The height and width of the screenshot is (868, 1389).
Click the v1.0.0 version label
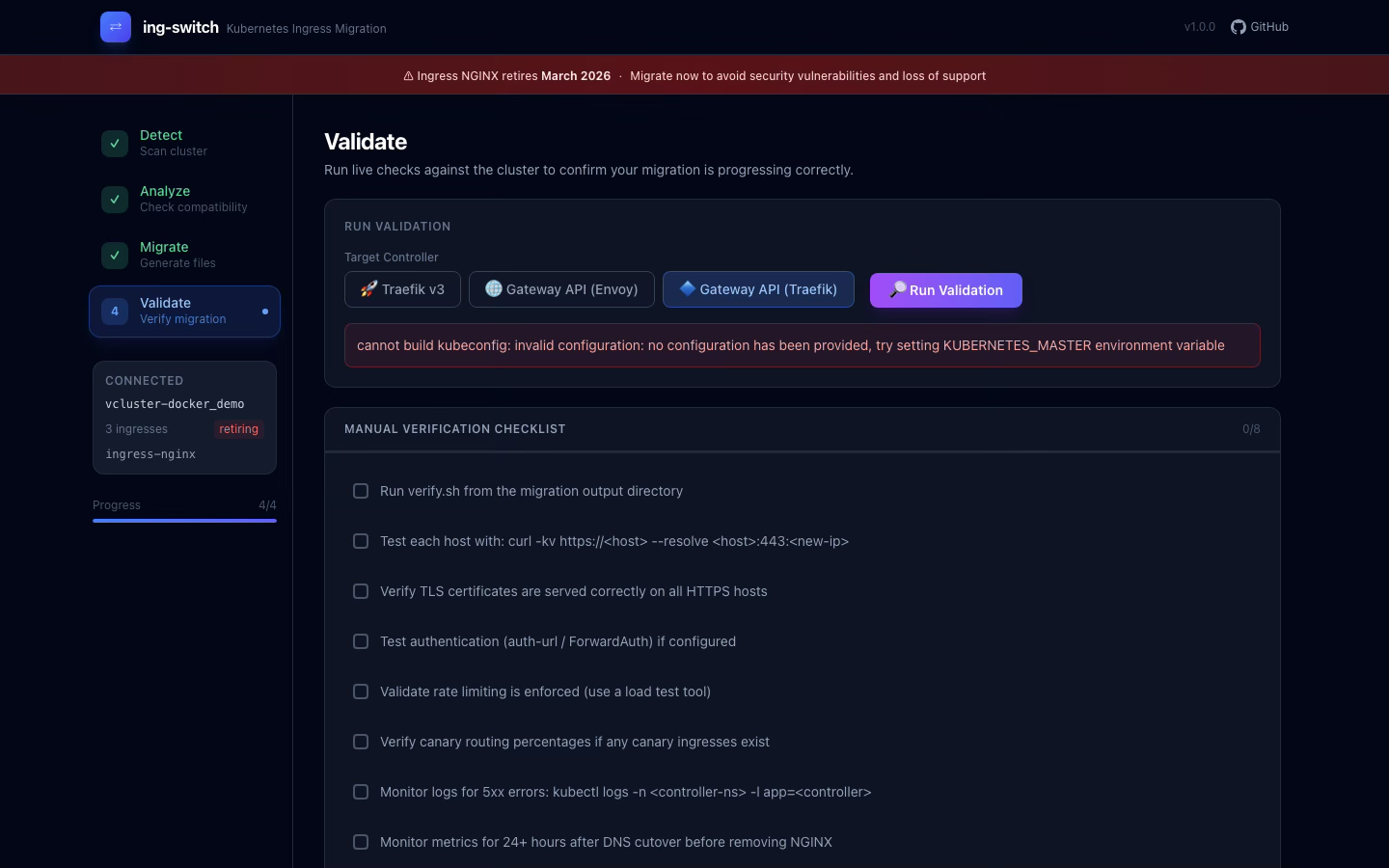click(x=1200, y=27)
